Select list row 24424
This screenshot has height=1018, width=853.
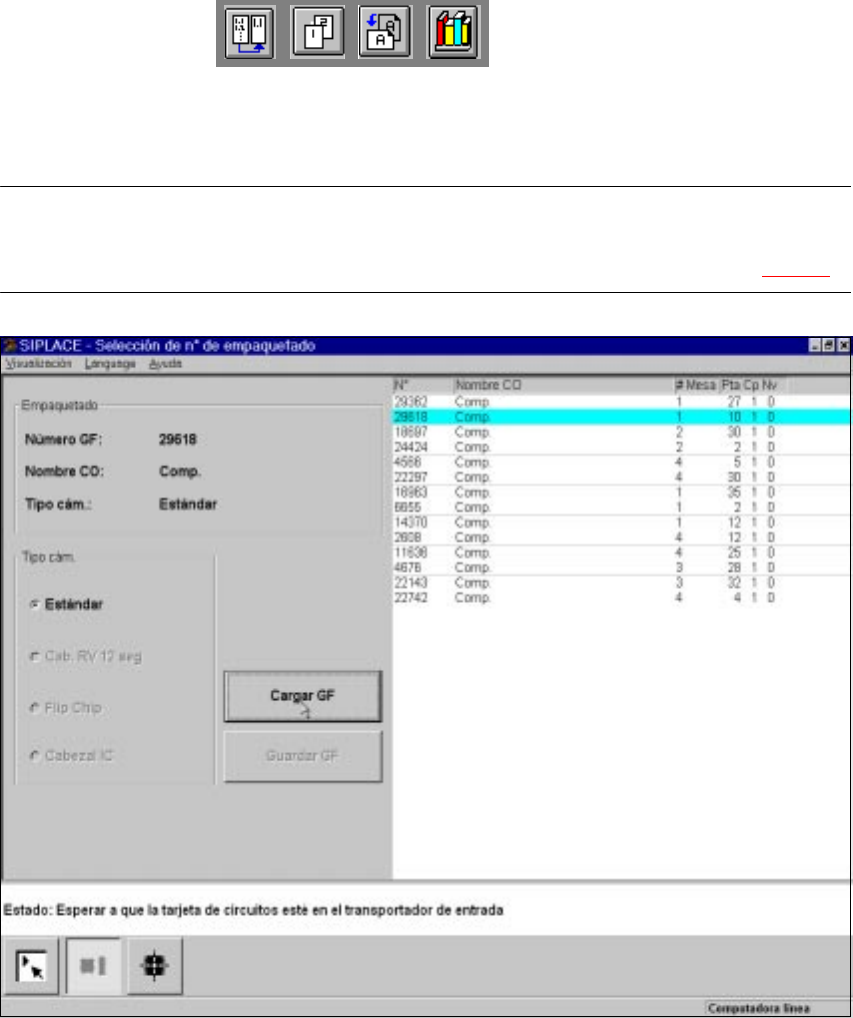621,447
